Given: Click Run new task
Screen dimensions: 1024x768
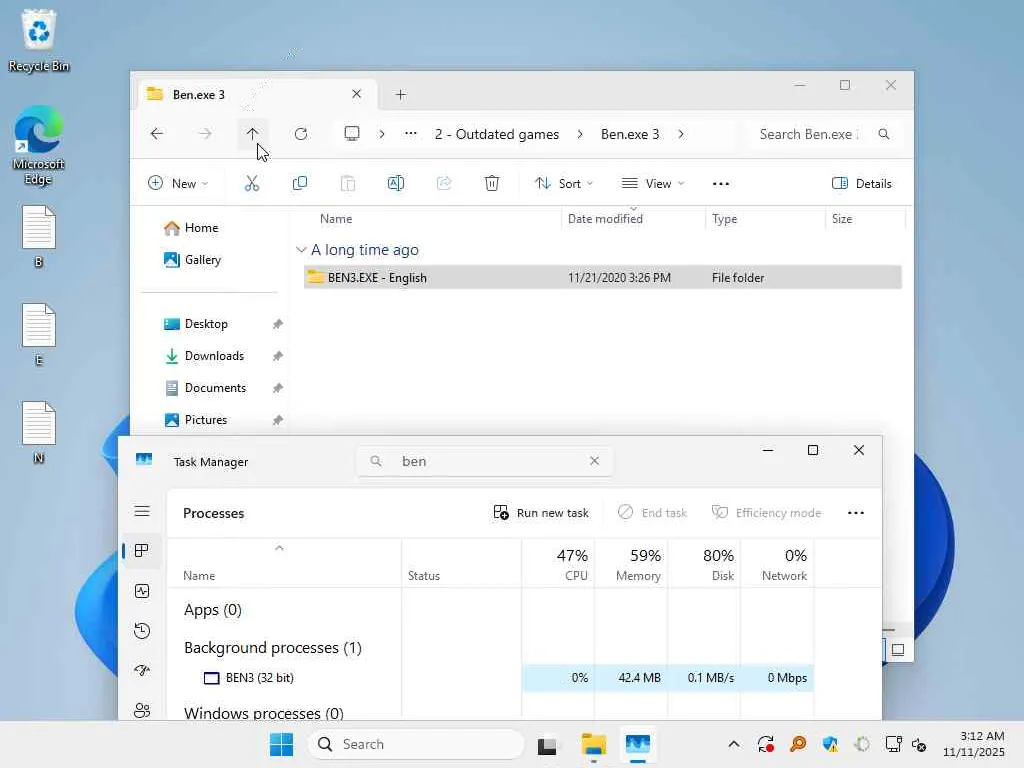Looking at the screenshot, I should 541,513.
